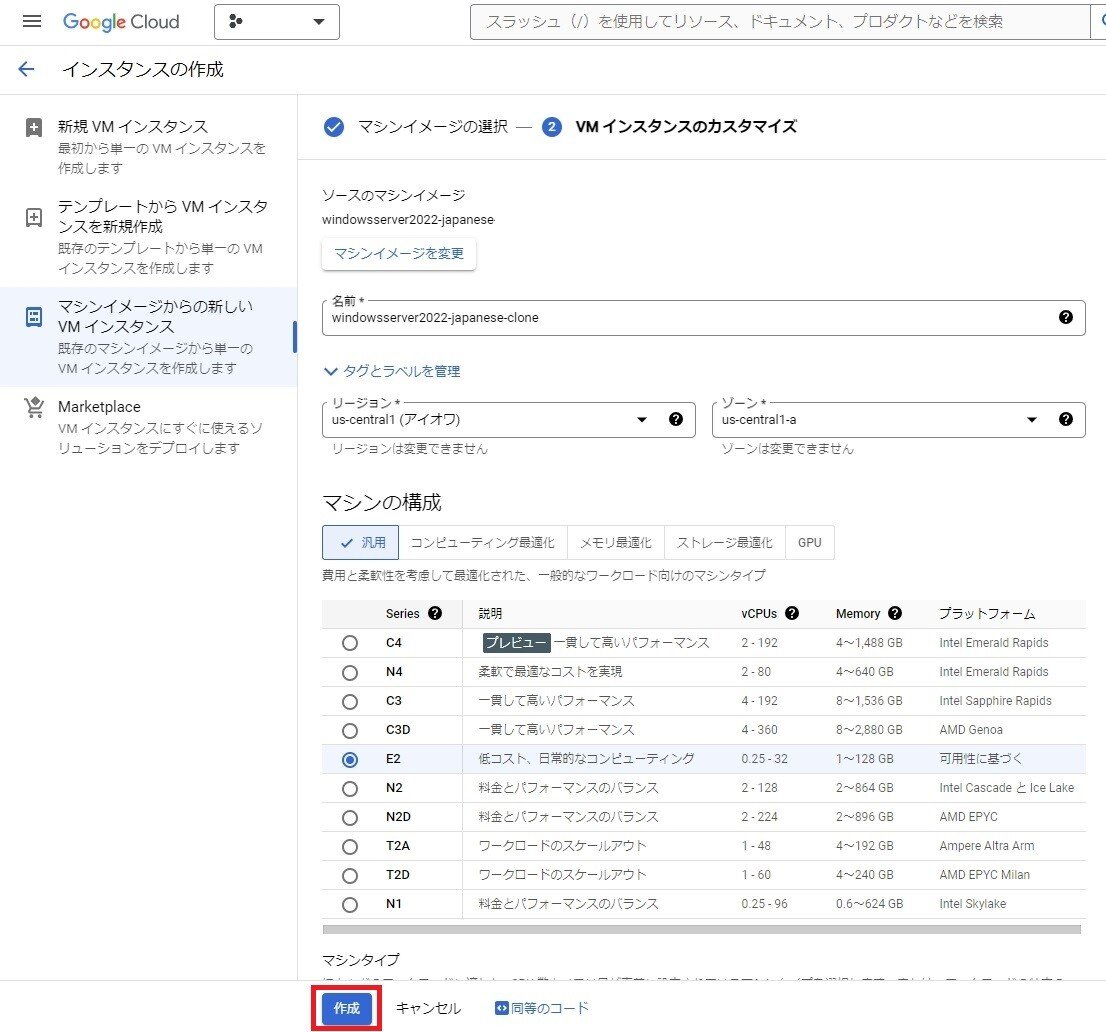This screenshot has height=1032, width=1106.
Task: Click the completed step checkmark icon
Action: point(334,127)
